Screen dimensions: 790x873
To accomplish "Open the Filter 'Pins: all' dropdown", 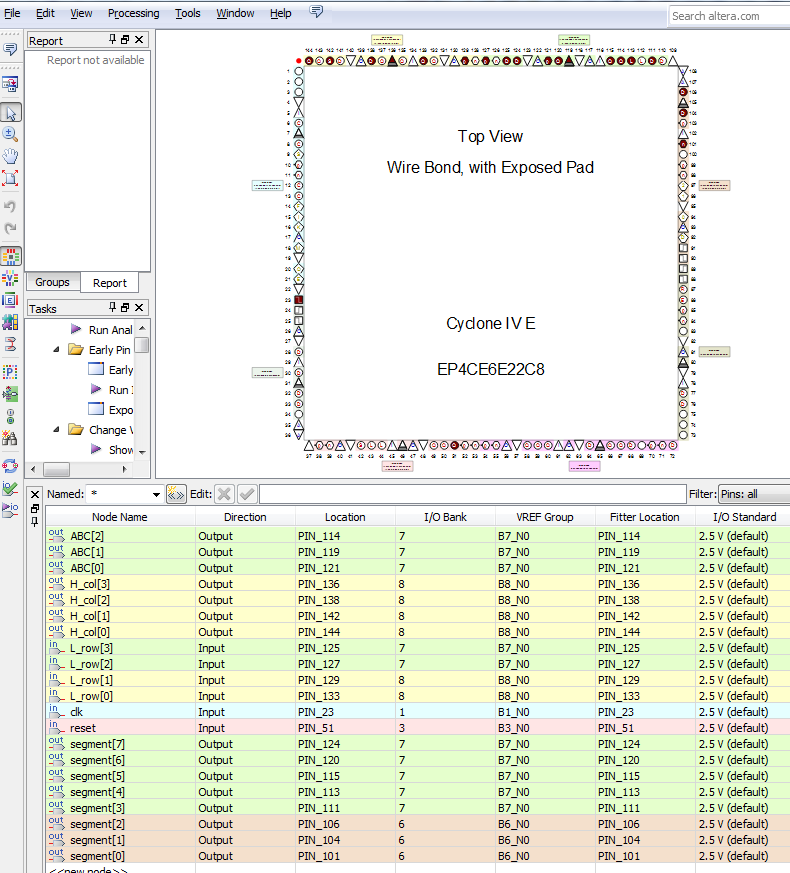I will click(x=754, y=494).
